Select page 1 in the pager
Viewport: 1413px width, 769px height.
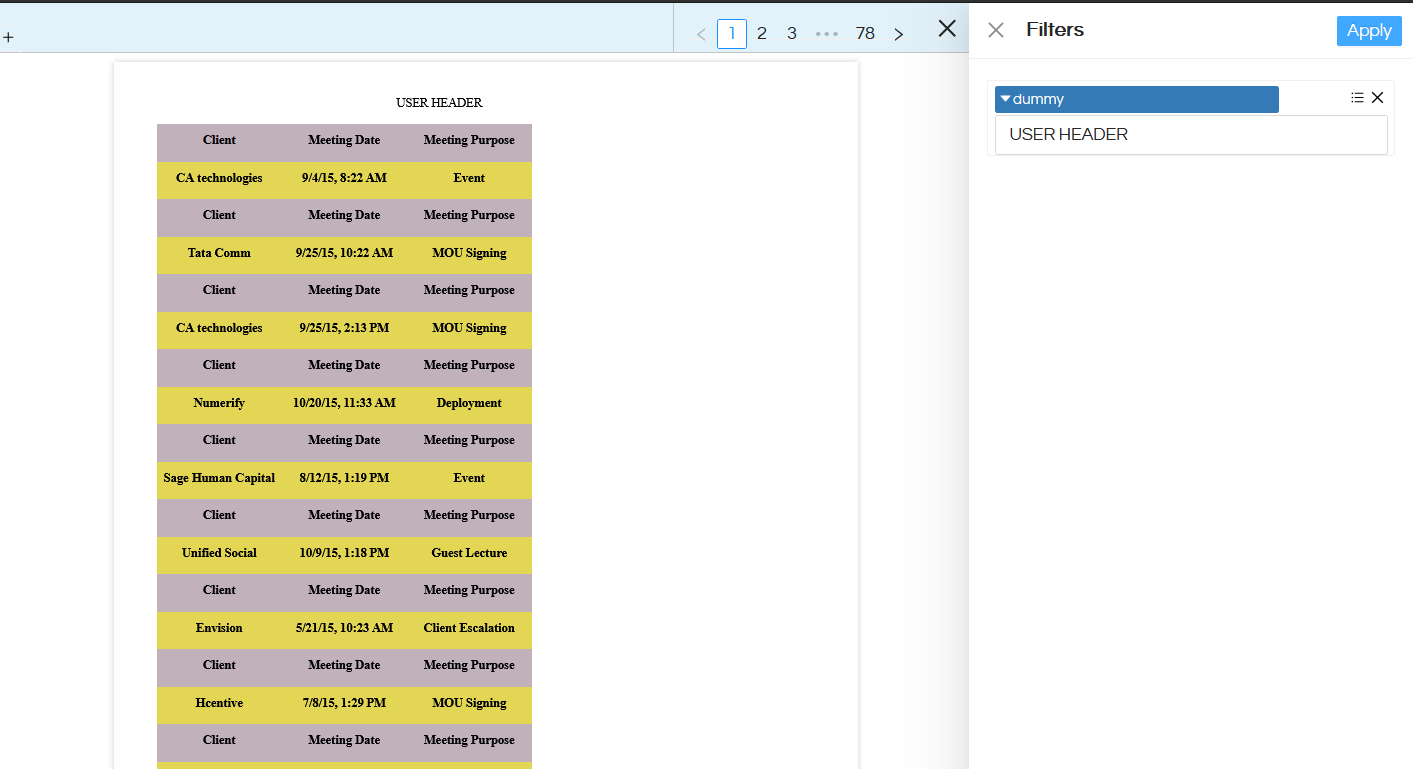point(731,33)
